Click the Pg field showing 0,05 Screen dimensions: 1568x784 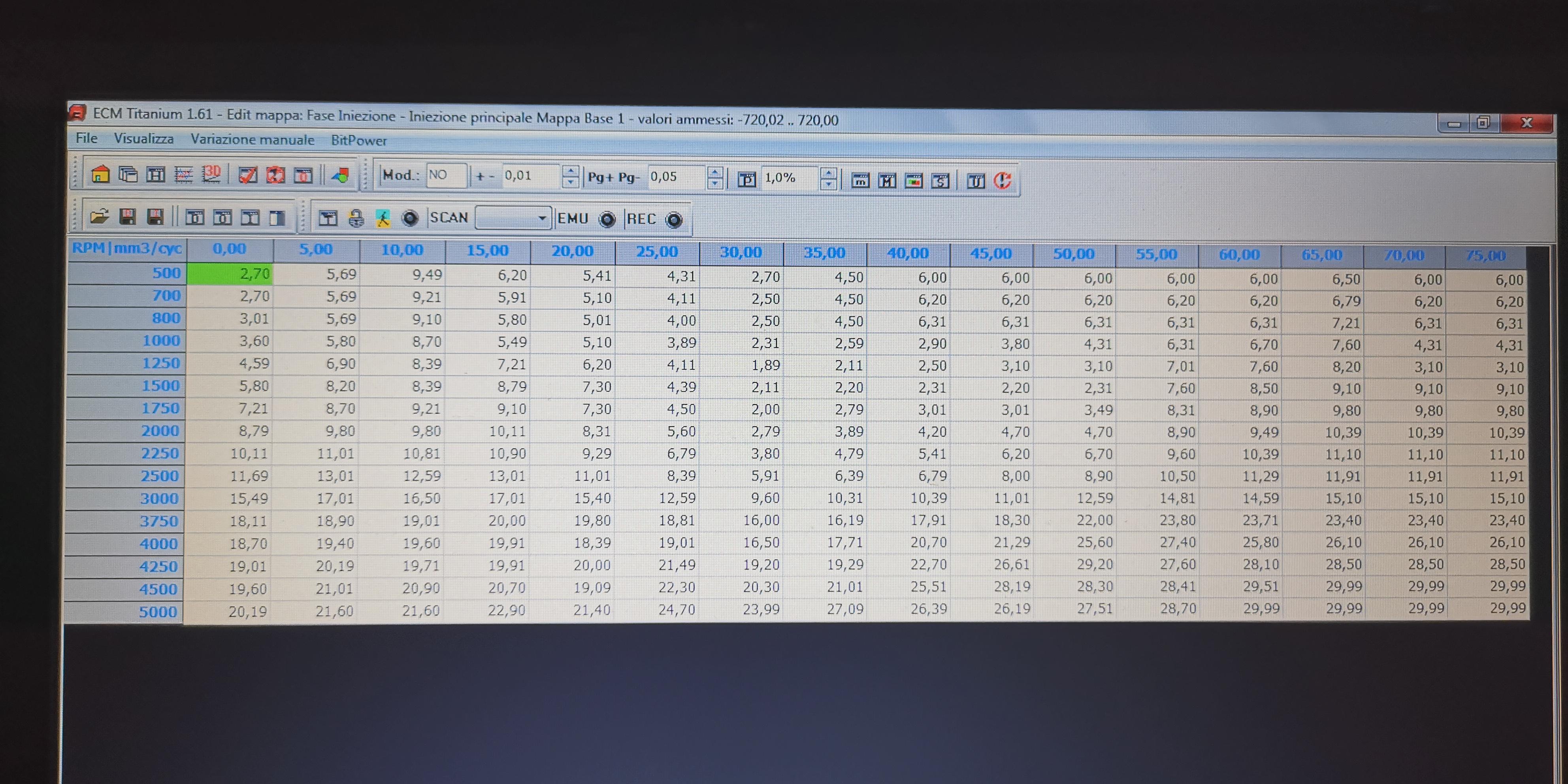click(677, 177)
